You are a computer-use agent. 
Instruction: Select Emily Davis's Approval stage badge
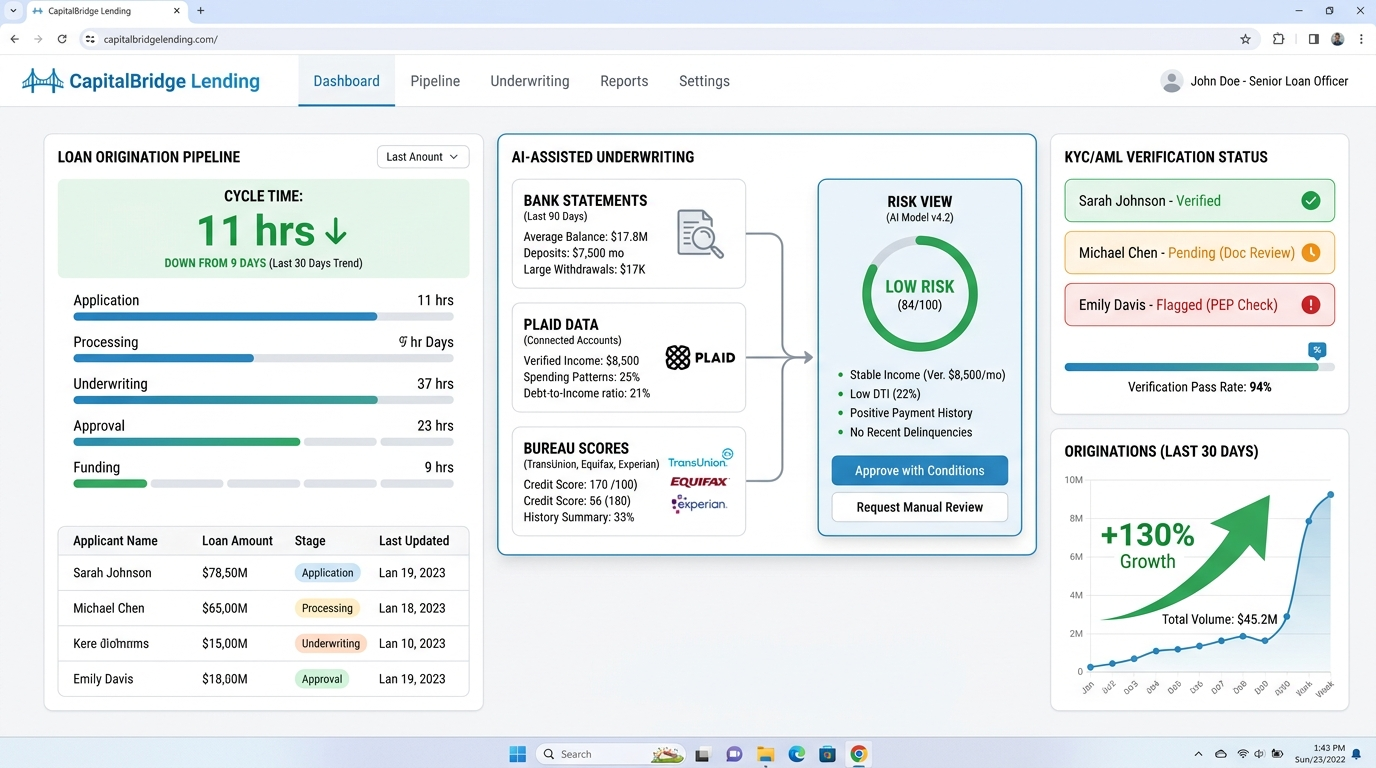[x=322, y=679]
